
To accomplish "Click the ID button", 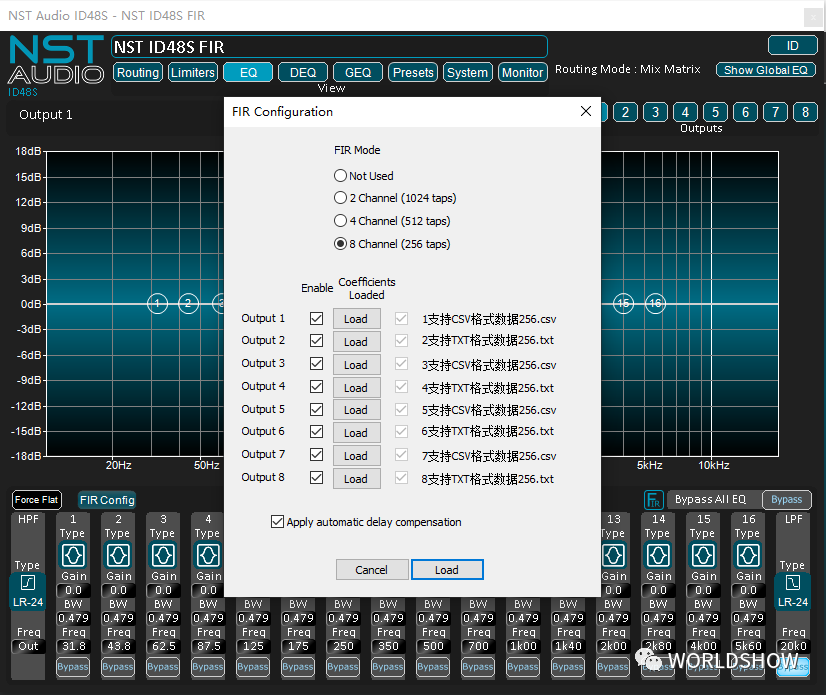I will [x=792, y=45].
